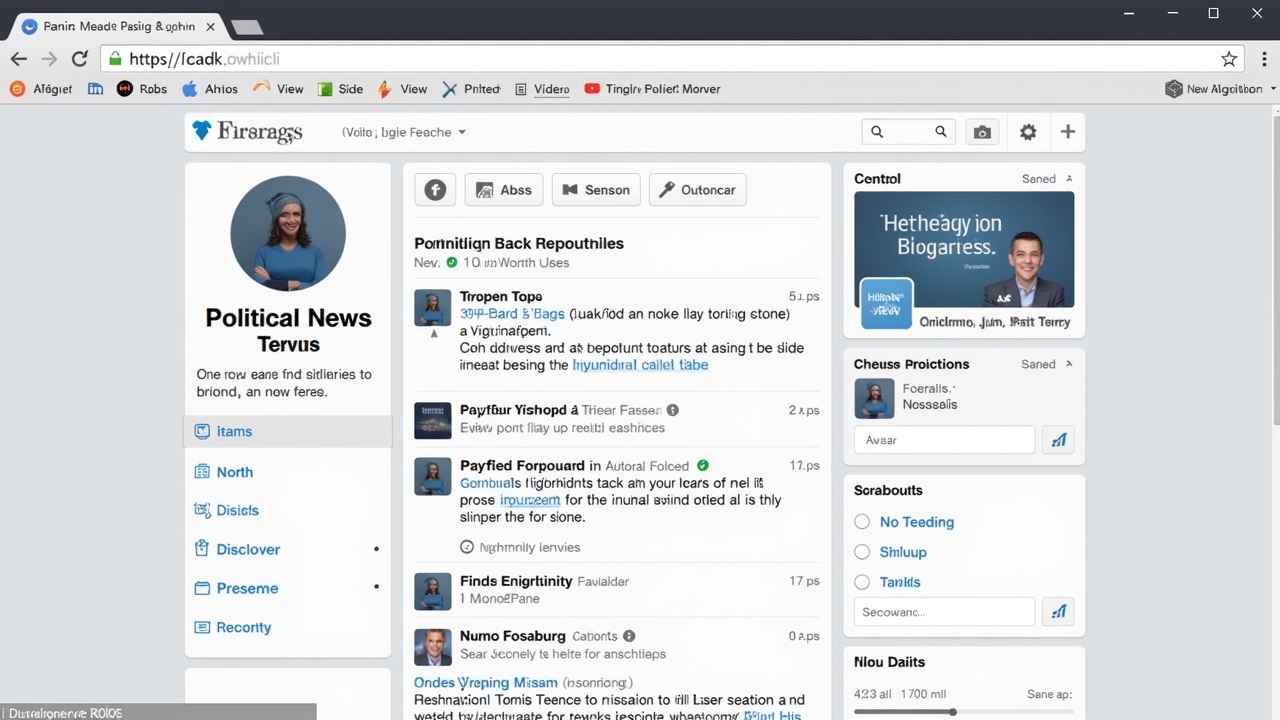
Task: Click the chart icon beside the Avsar field
Action: [1058, 439]
